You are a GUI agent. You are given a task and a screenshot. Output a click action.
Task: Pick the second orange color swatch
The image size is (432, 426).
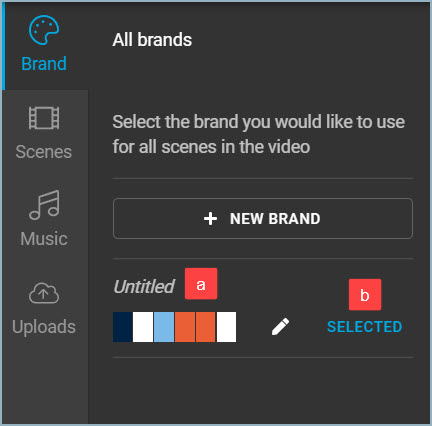[x=206, y=327]
